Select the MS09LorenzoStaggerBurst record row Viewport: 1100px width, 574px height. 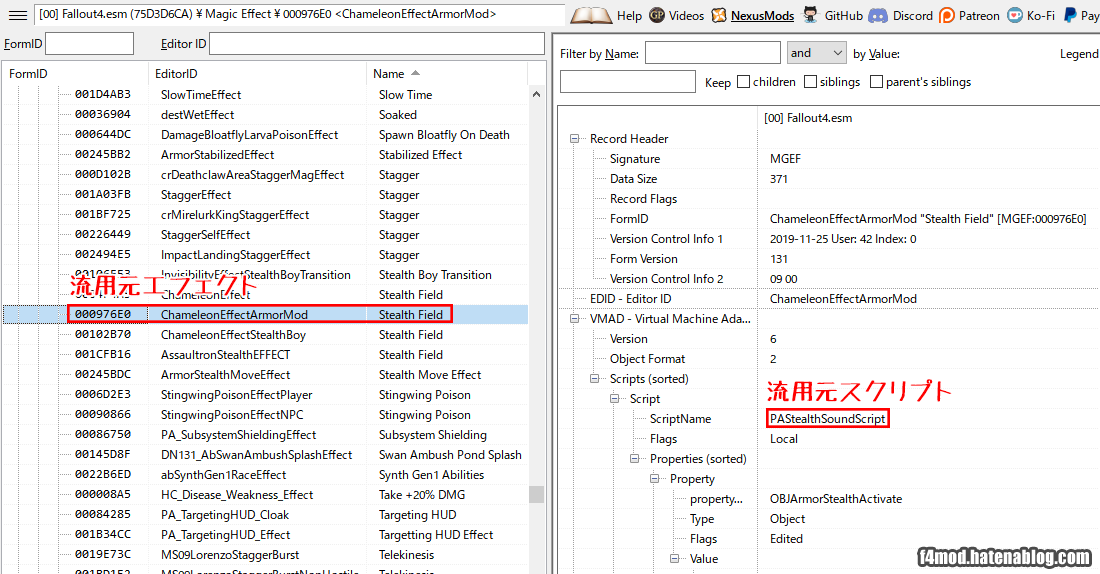pyautogui.click(x=265, y=554)
